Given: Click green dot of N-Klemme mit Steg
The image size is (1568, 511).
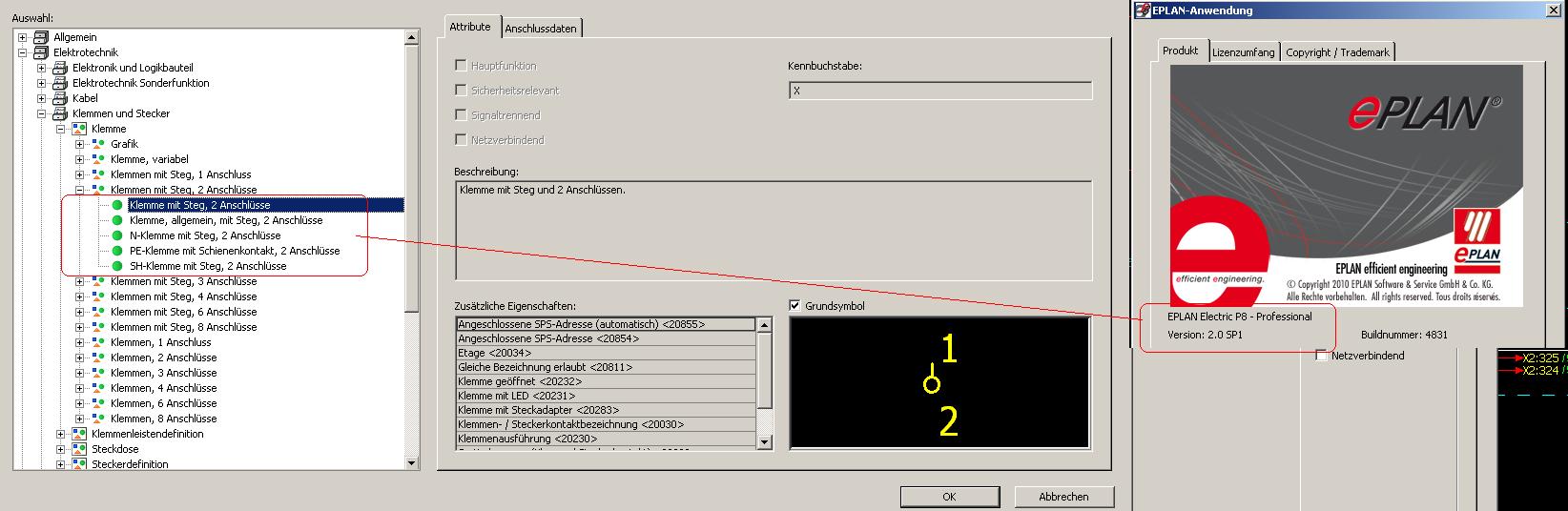Looking at the screenshot, I should (x=117, y=235).
